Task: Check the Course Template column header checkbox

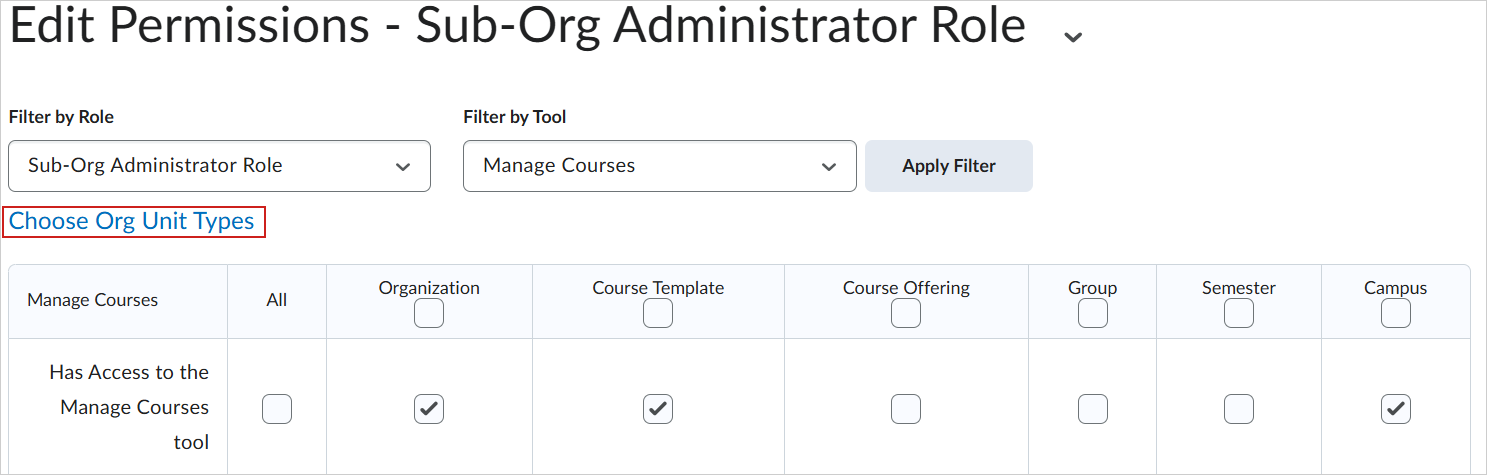Action: [658, 314]
